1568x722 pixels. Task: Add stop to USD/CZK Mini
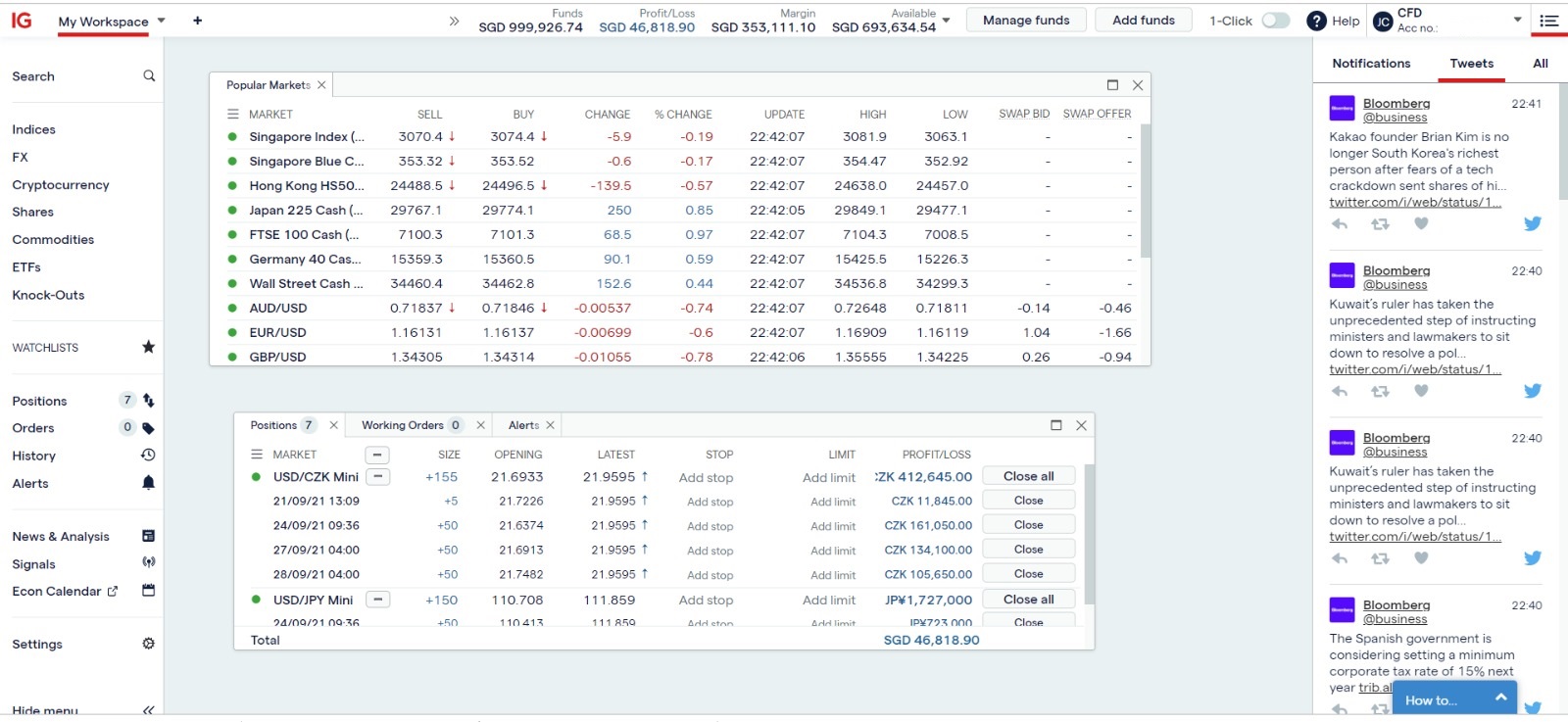pyautogui.click(x=706, y=478)
